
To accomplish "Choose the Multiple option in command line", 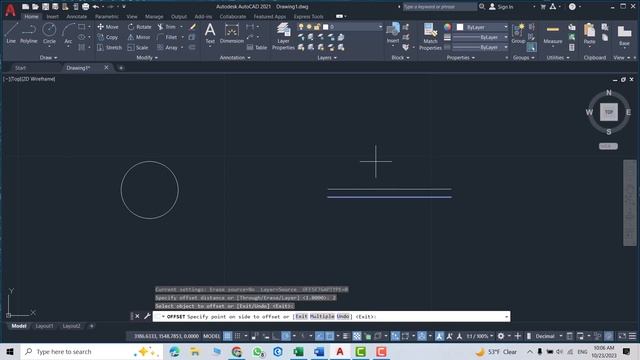I will (x=322, y=316).
